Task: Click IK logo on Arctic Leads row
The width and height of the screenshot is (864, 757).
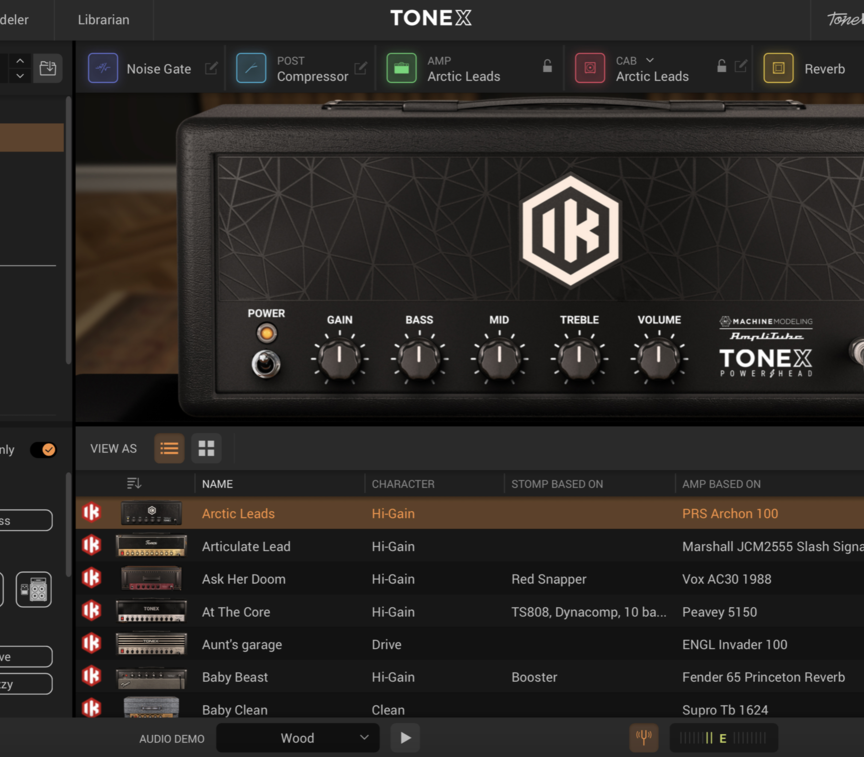Action: click(x=91, y=512)
